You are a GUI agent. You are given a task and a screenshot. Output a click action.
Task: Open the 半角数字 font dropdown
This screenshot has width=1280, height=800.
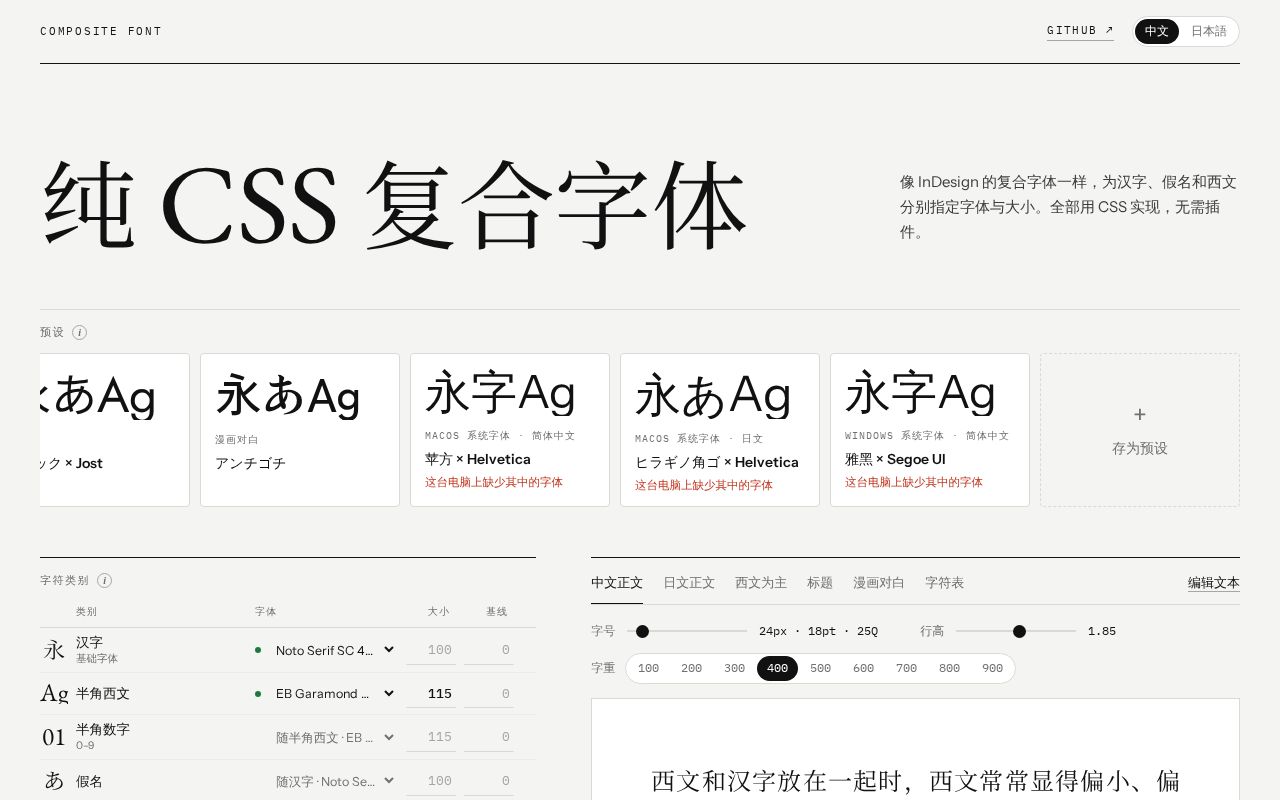(335, 737)
